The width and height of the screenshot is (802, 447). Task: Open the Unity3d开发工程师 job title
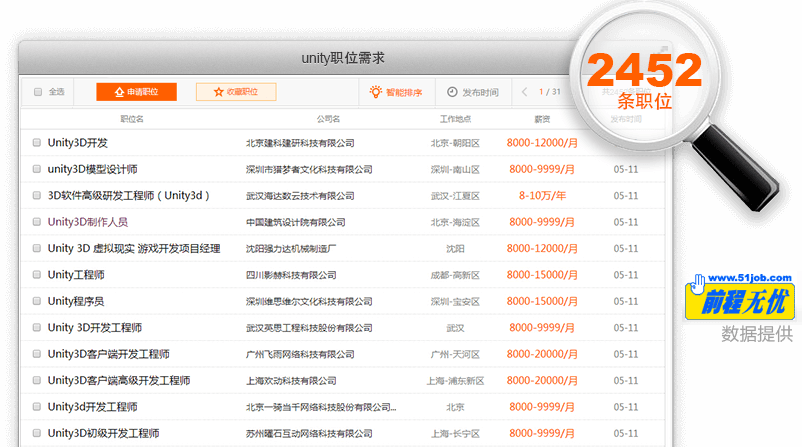click(x=93, y=407)
